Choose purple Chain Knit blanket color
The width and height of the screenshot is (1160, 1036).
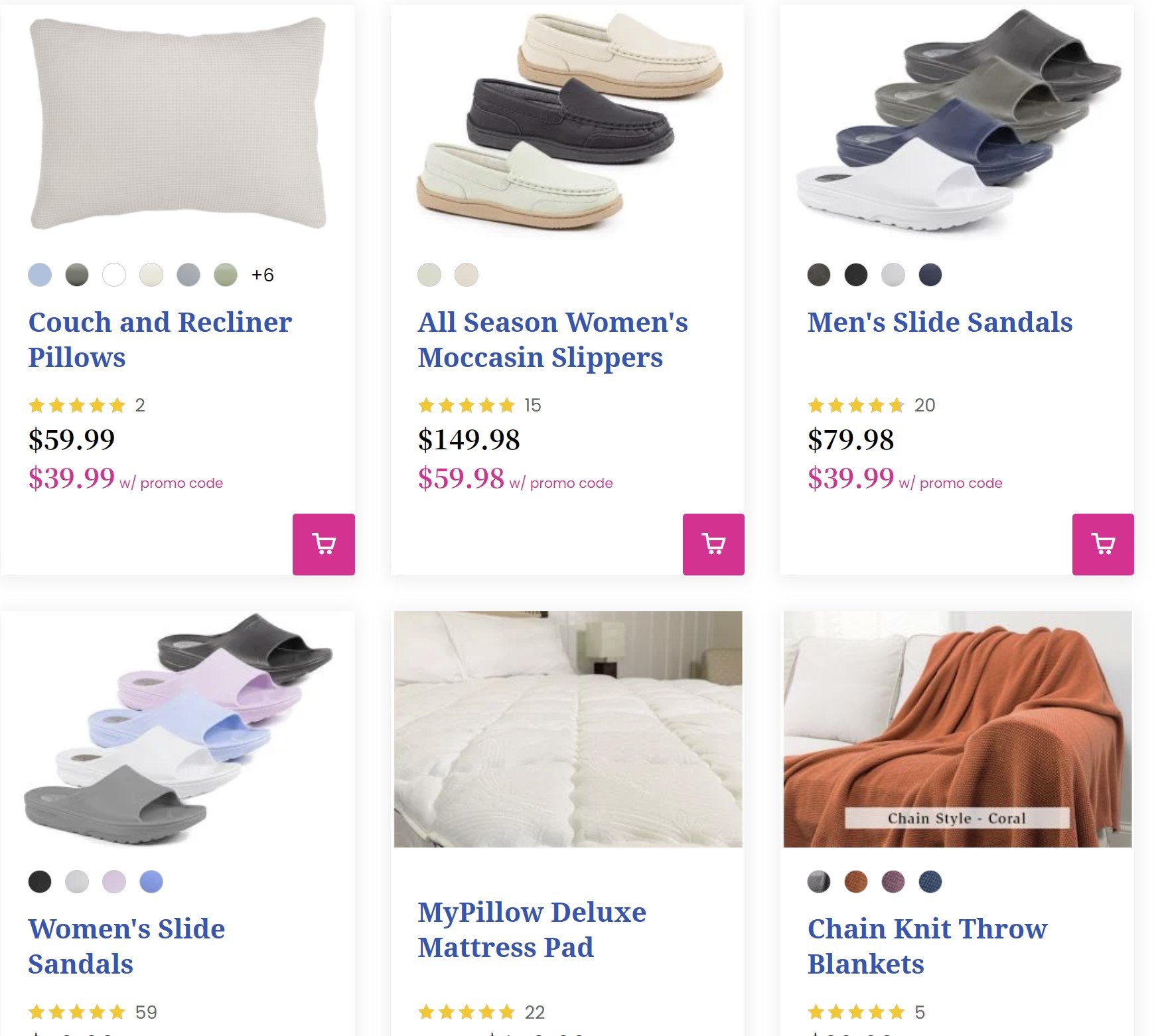[893, 881]
